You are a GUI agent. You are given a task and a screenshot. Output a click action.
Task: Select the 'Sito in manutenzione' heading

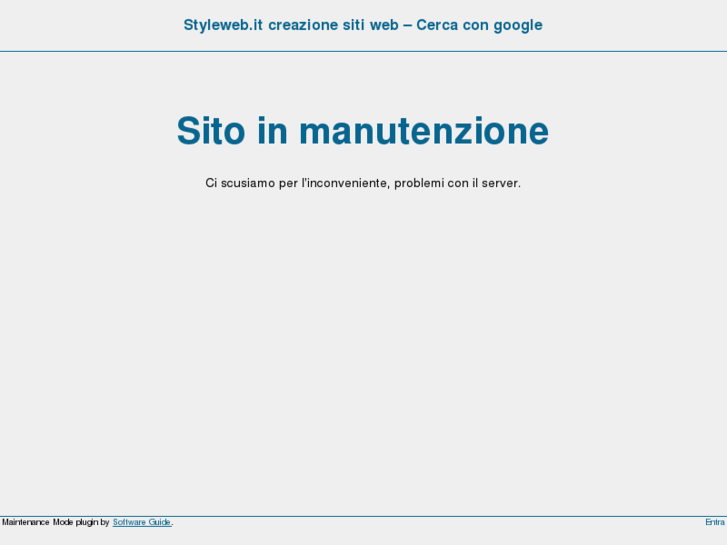[363, 131]
